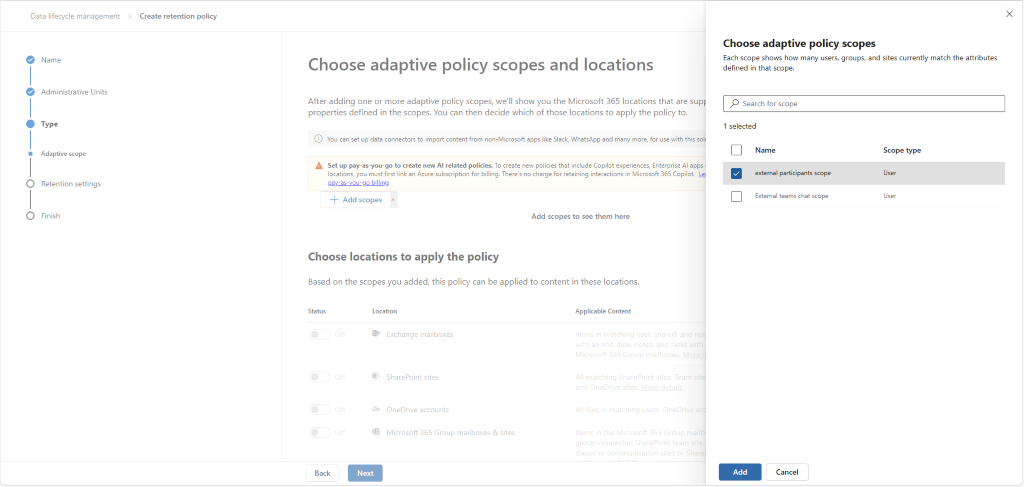
Task: Click the Add button in scopes panel
Action: pyautogui.click(x=740, y=472)
